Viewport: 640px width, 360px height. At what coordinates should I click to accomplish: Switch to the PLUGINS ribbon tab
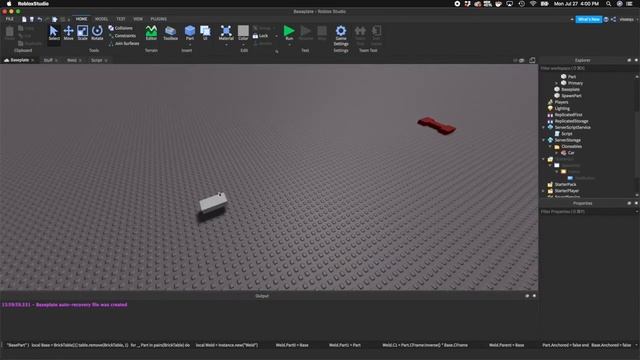(x=158, y=19)
